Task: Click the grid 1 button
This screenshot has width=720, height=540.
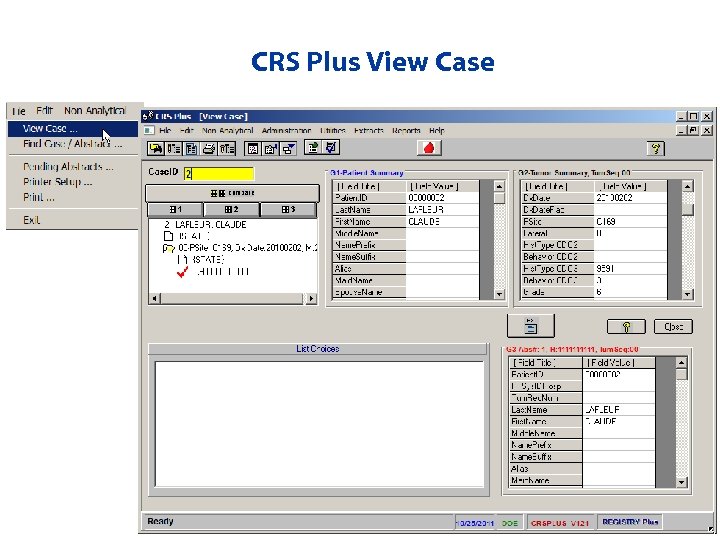Action: (175, 209)
